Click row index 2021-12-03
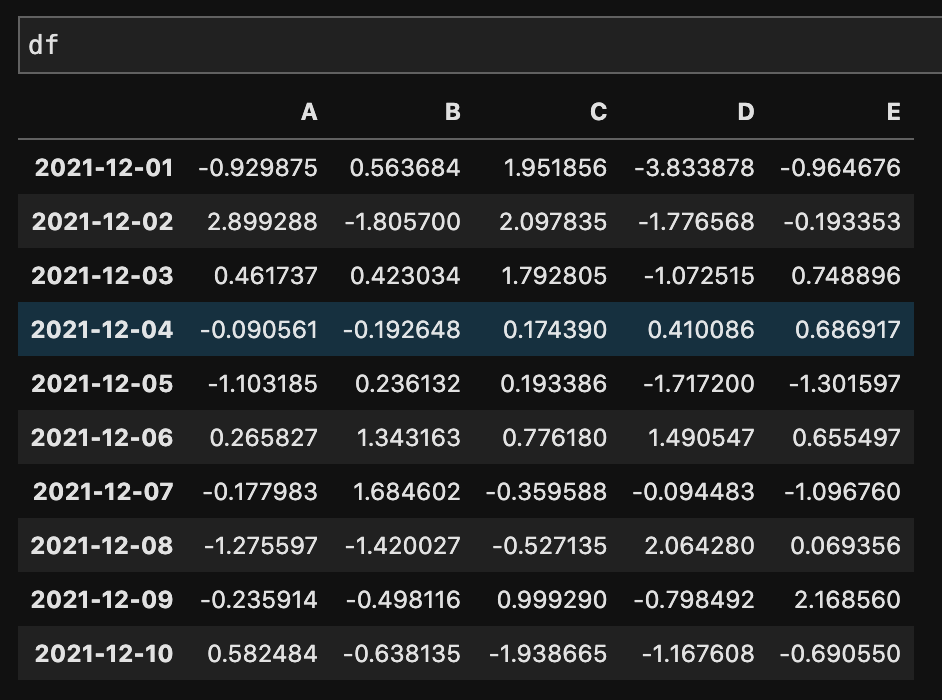The height and width of the screenshot is (700, 942). [103, 276]
